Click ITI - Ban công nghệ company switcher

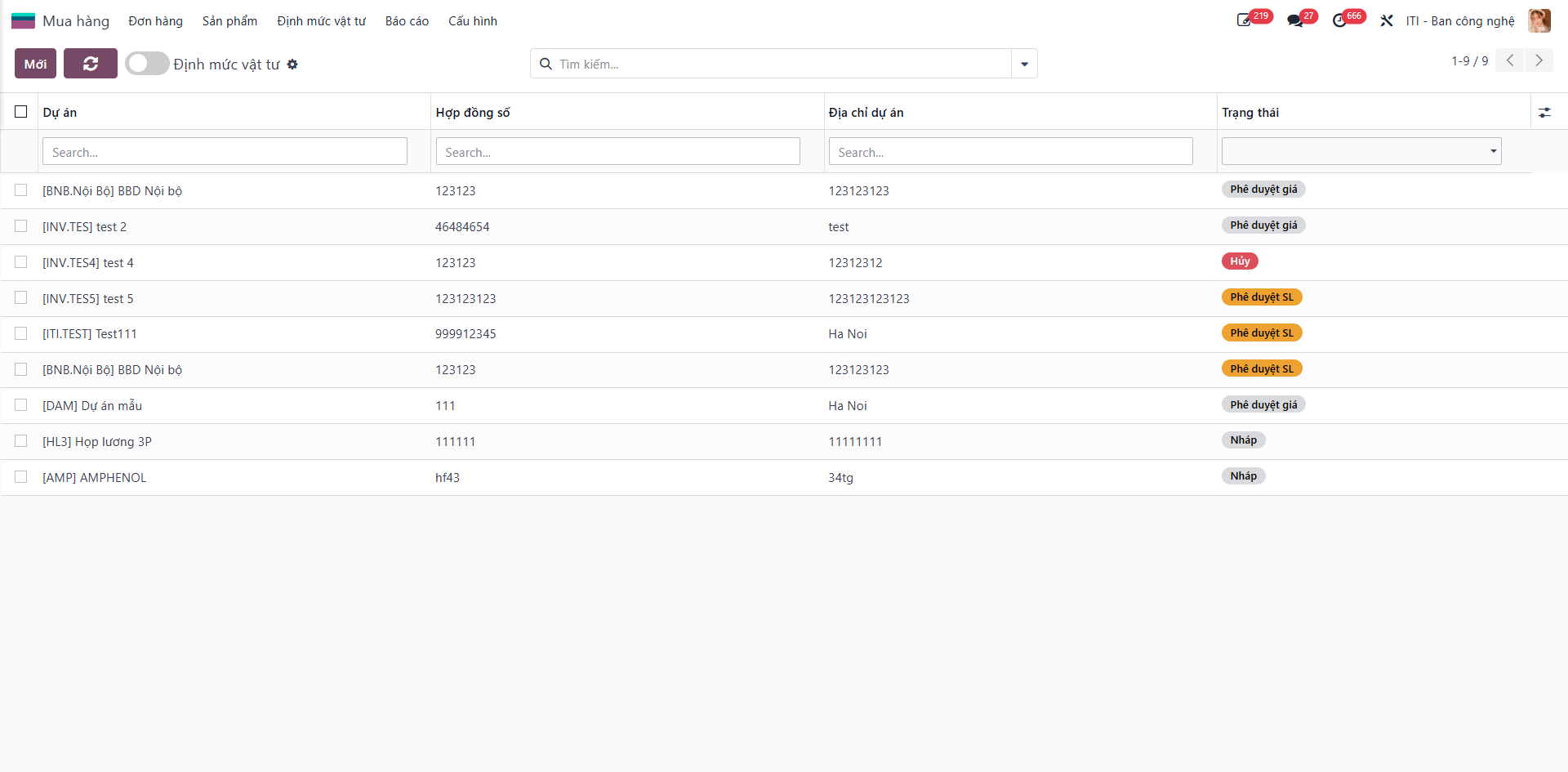(x=1459, y=21)
